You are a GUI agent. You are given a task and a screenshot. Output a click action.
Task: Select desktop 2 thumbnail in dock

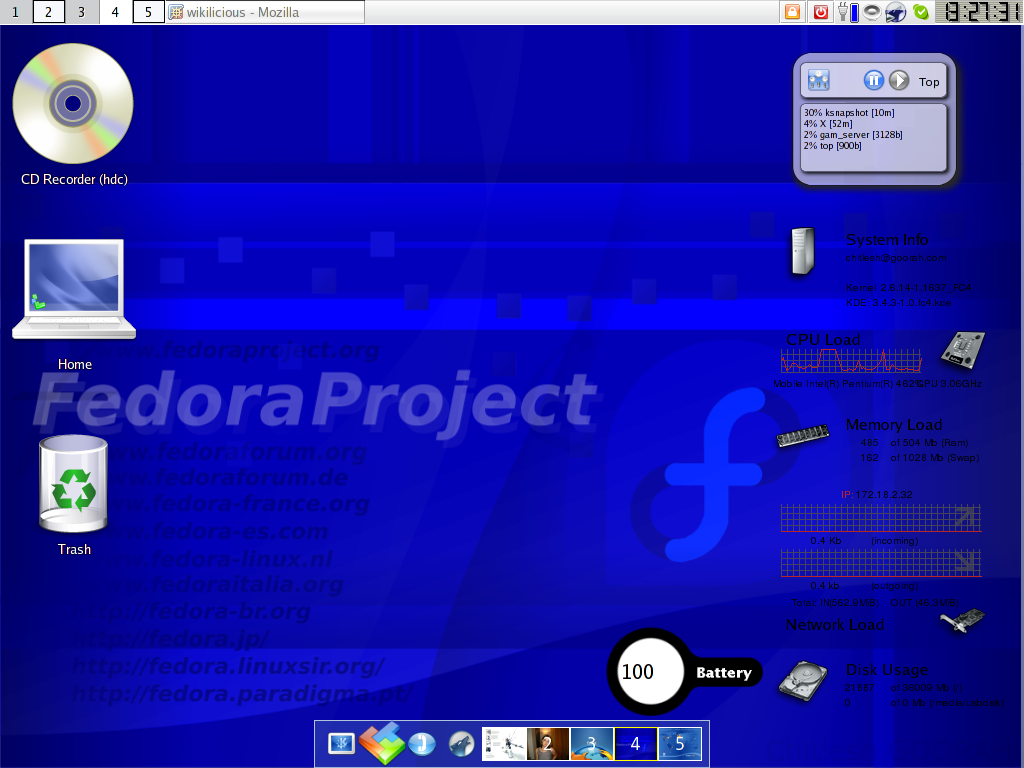pyautogui.click(x=548, y=744)
